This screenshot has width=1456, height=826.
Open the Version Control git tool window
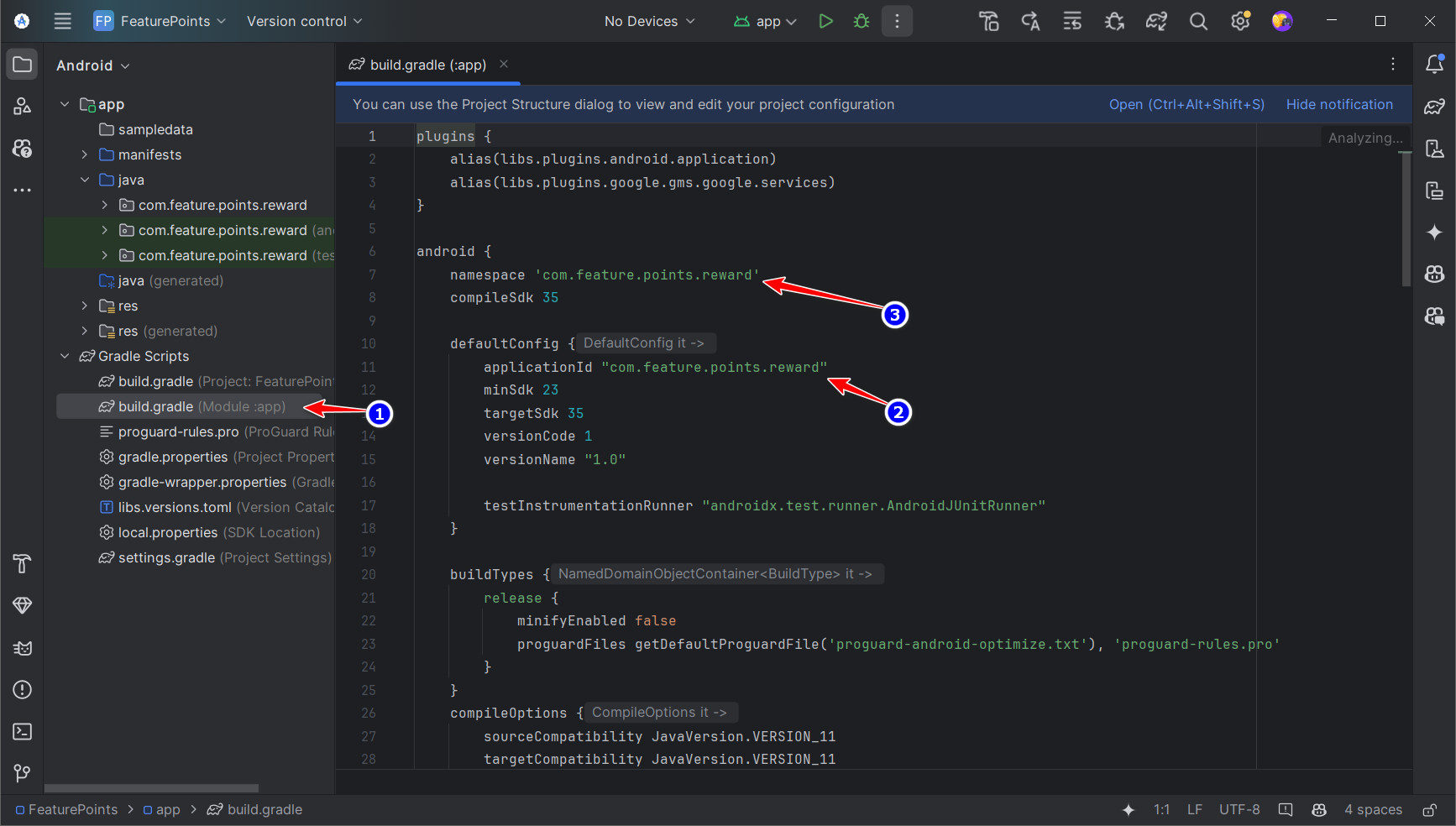pyautogui.click(x=23, y=773)
